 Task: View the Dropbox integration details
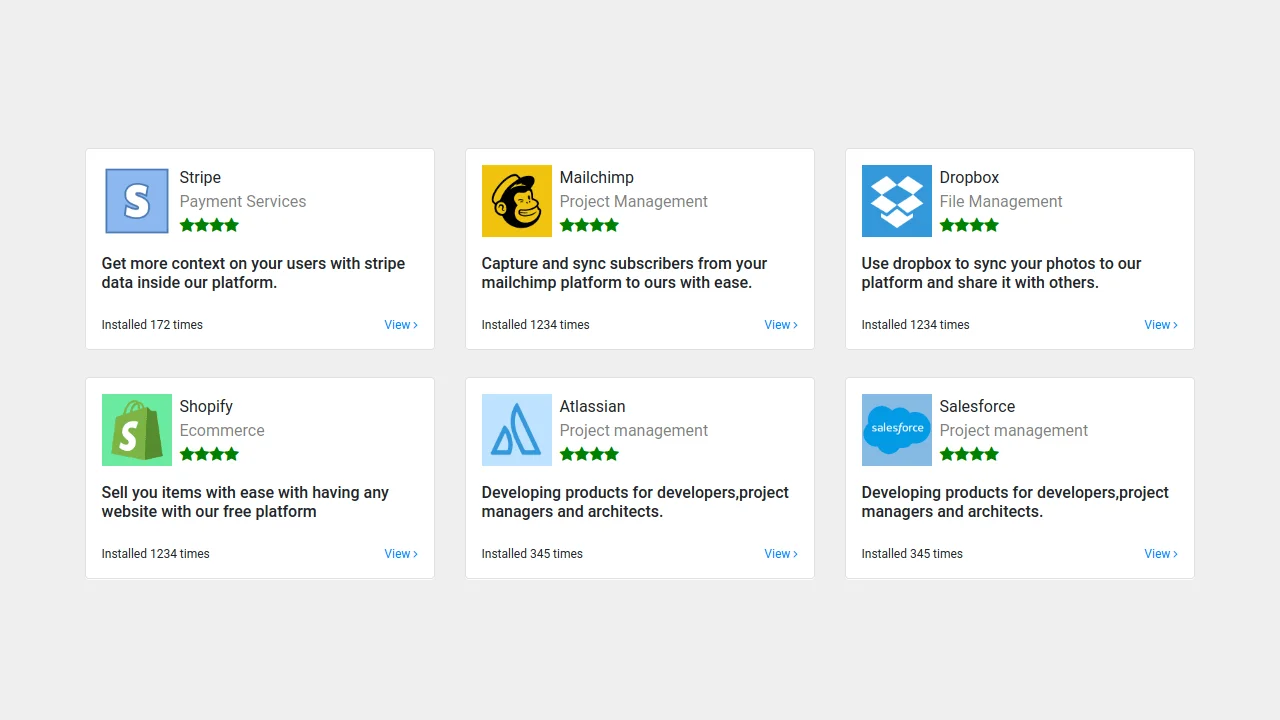(x=1158, y=324)
